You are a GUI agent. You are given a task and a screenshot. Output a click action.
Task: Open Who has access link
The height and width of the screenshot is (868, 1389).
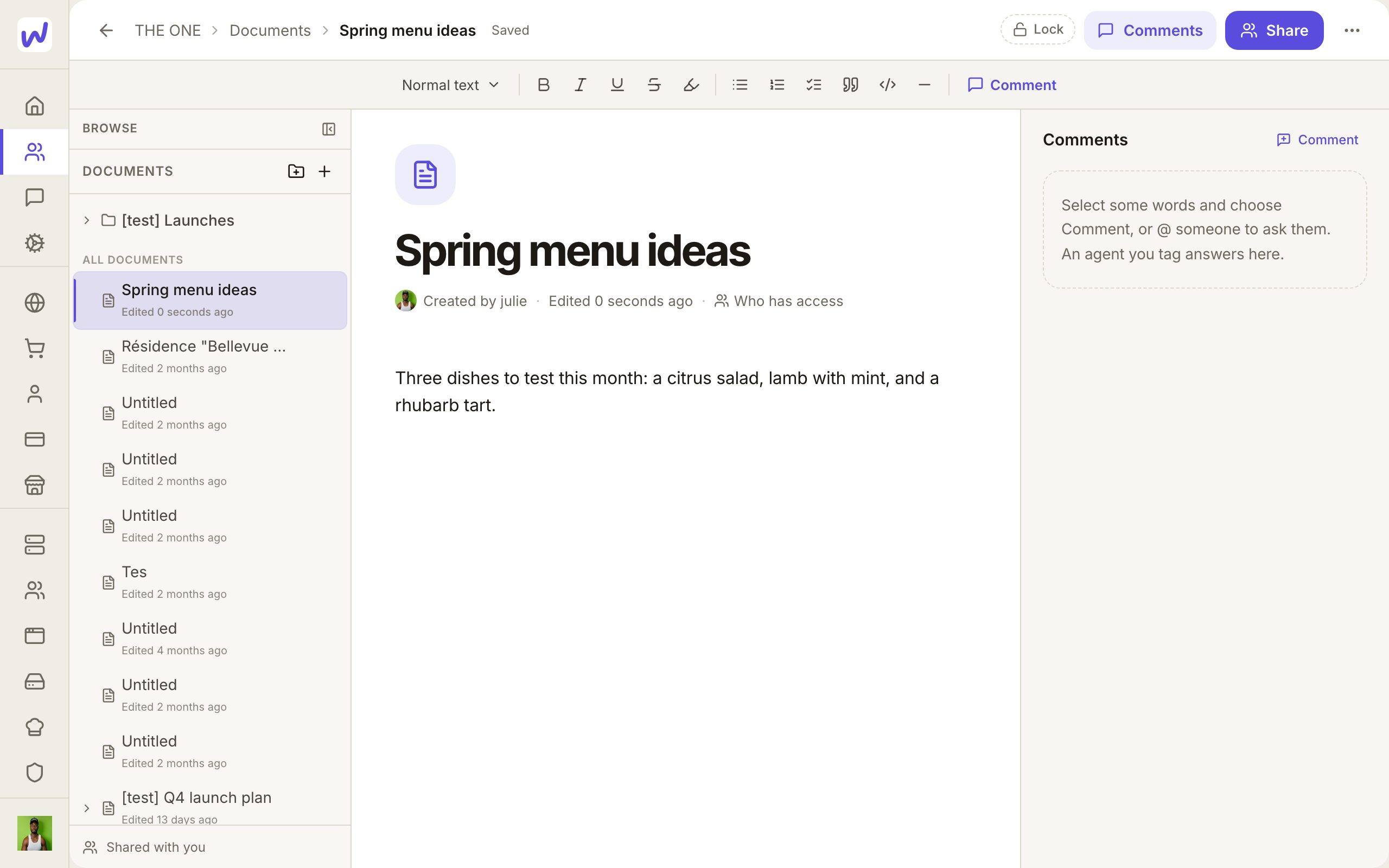[x=778, y=301]
